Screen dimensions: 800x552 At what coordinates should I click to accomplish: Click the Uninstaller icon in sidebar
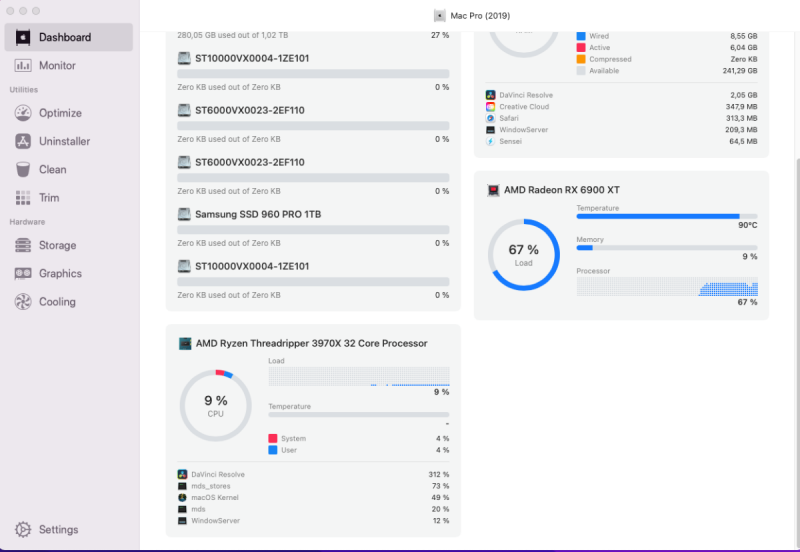(22, 141)
